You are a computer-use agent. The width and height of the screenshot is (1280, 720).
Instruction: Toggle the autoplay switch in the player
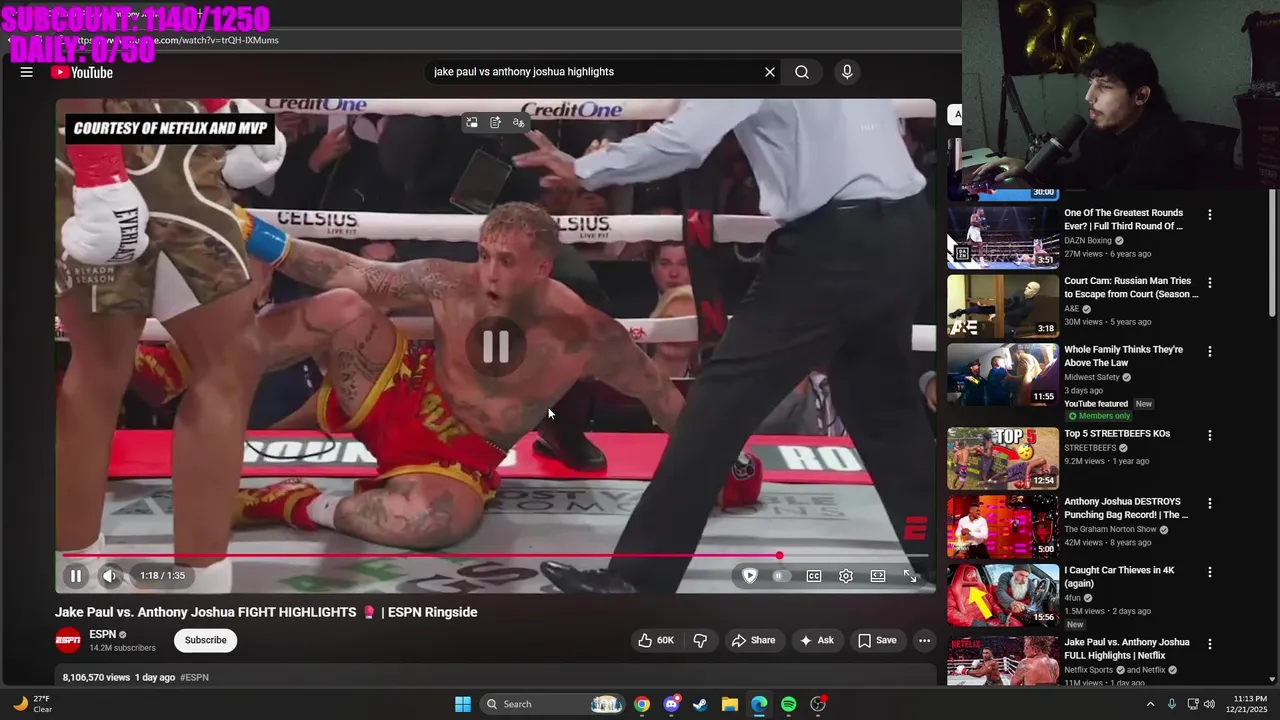[x=781, y=576]
